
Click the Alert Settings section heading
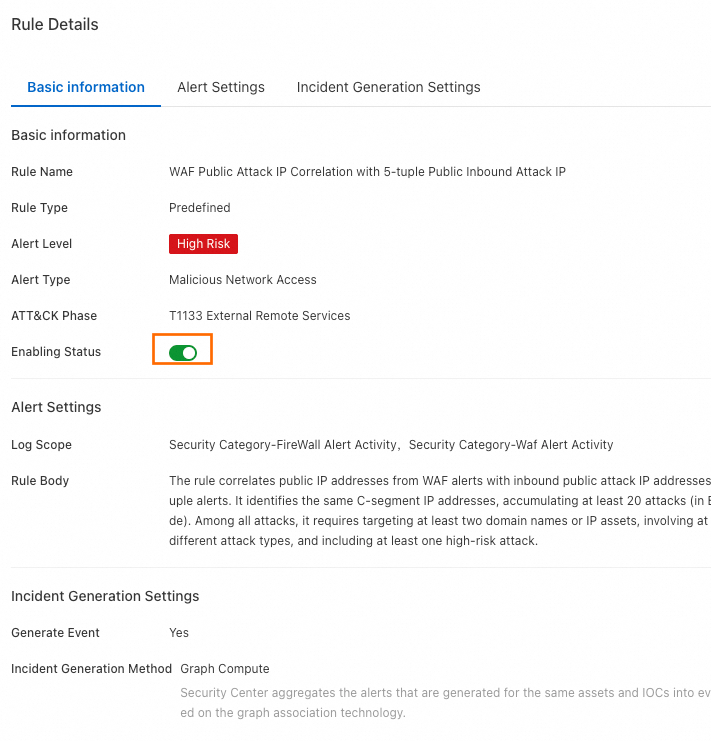click(56, 407)
